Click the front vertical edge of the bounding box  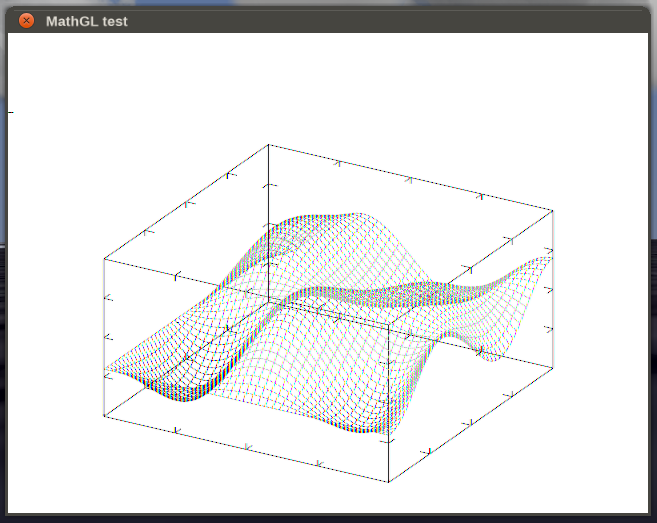point(388,400)
